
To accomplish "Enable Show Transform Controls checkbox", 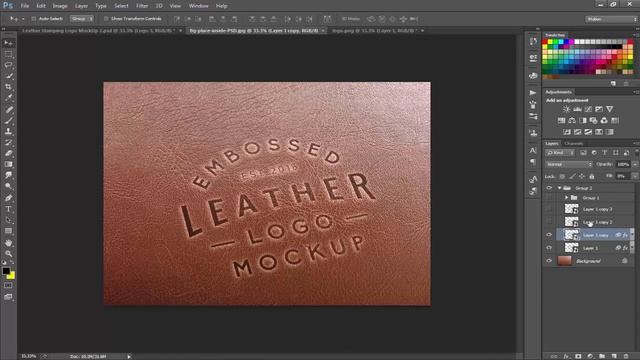I will [106, 19].
